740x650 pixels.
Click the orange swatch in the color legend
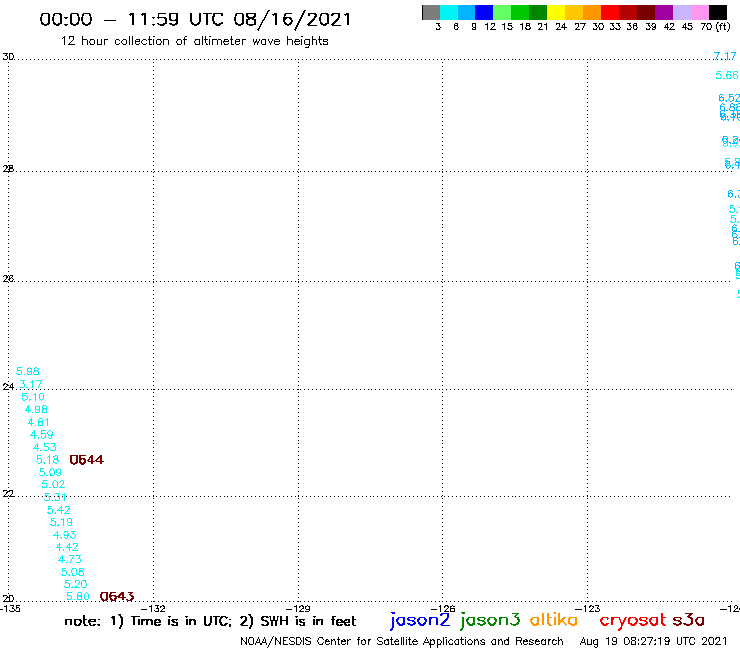point(592,12)
